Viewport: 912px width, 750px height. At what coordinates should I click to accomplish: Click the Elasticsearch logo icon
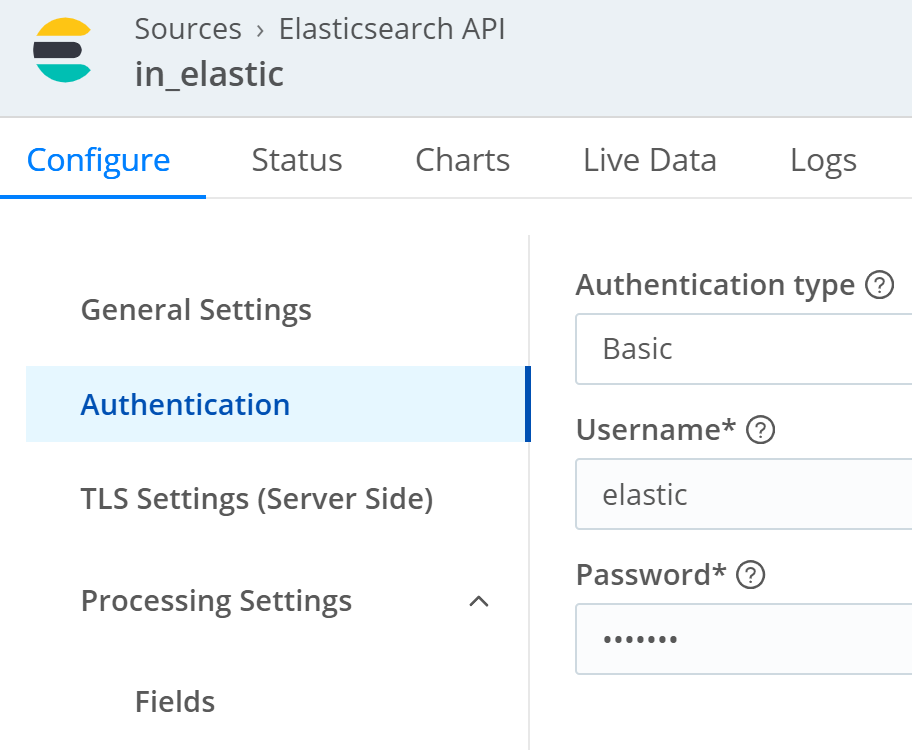click(x=63, y=50)
